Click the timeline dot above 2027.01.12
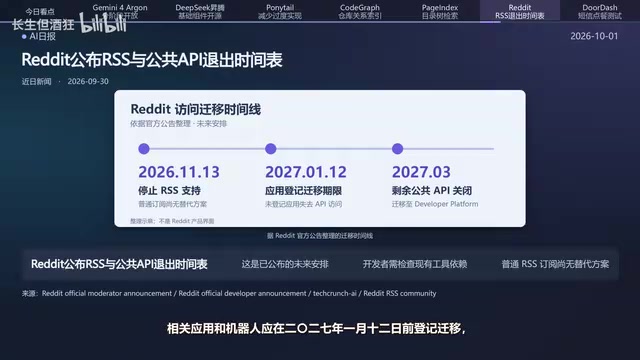This screenshot has height=360, width=640. [x=271, y=149]
